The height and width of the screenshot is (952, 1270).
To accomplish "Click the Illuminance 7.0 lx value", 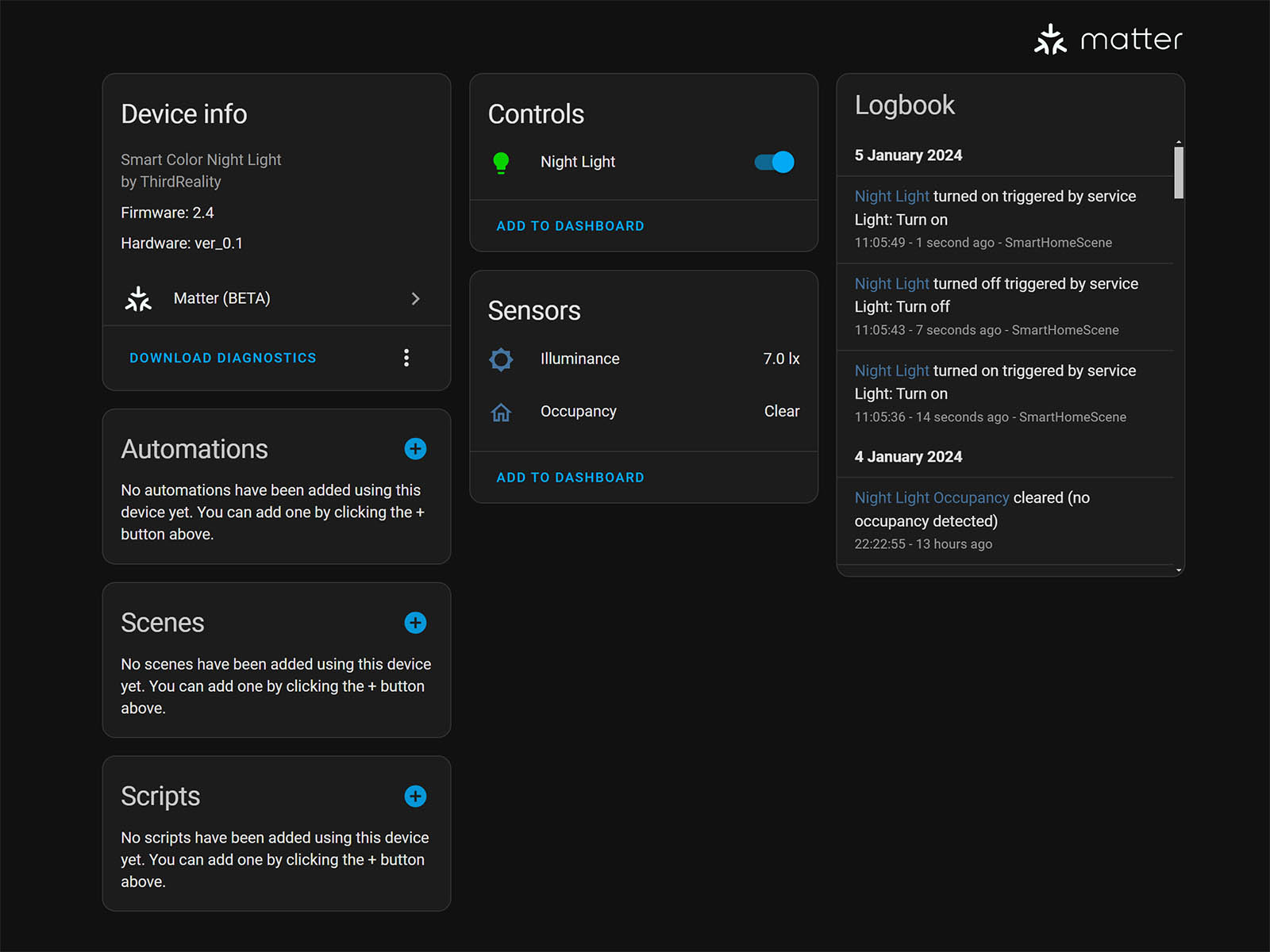I will (781, 359).
